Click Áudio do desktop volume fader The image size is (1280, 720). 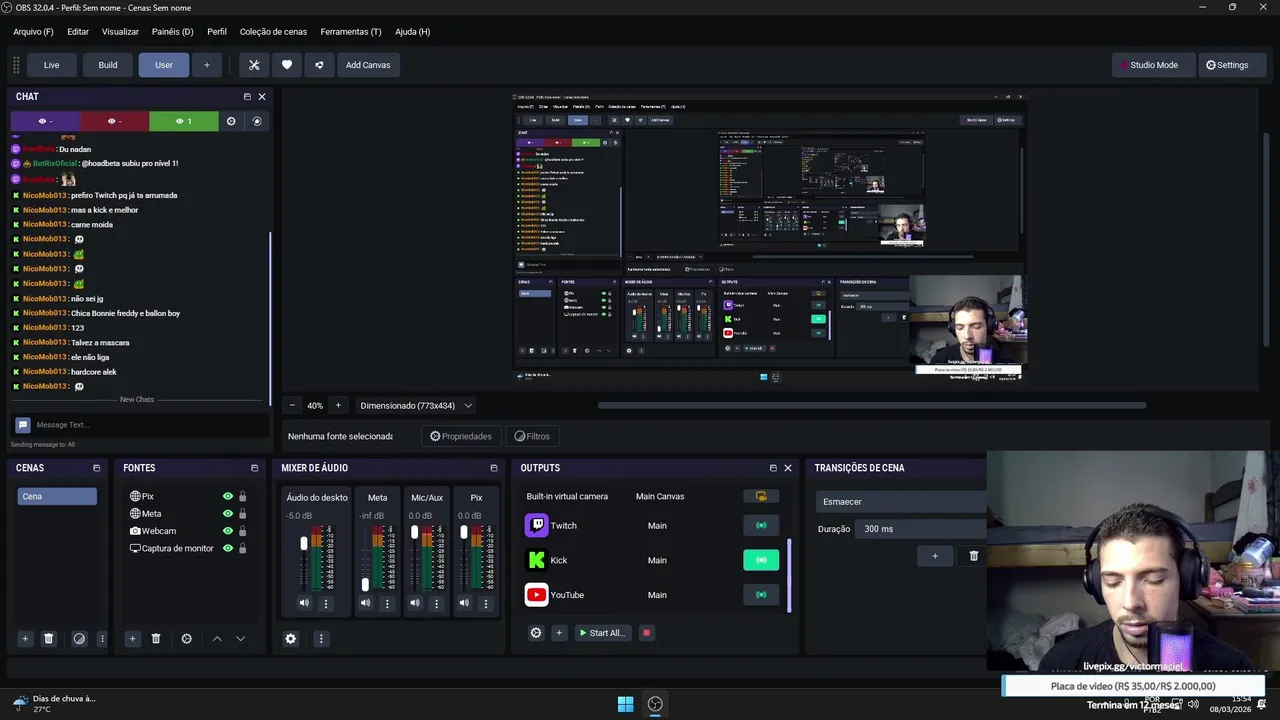[304, 544]
